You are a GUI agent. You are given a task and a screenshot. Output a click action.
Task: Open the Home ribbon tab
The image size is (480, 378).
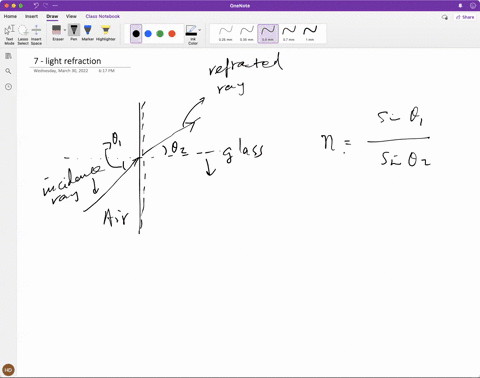pos(10,16)
